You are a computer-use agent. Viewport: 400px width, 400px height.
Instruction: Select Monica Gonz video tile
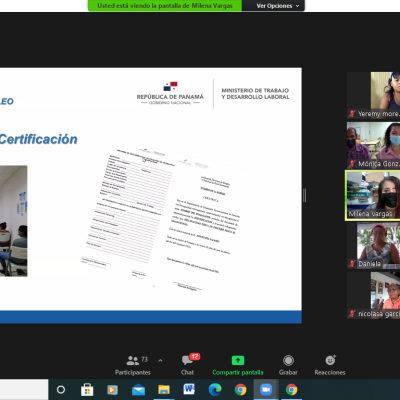[374, 145]
